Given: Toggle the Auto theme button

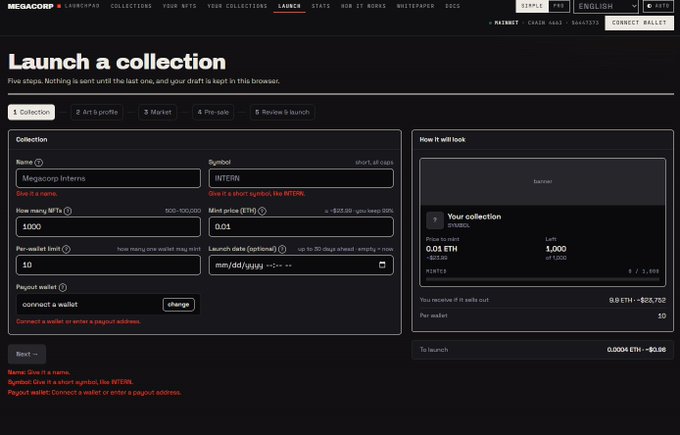Looking at the screenshot, I should [658, 6].
